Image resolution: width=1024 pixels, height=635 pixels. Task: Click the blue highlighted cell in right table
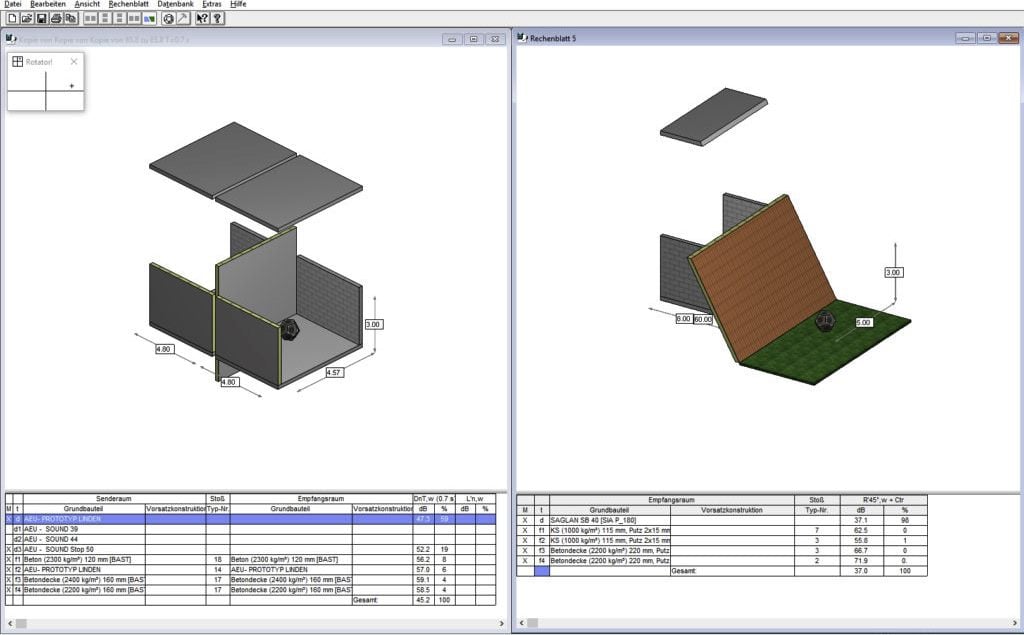542,571
